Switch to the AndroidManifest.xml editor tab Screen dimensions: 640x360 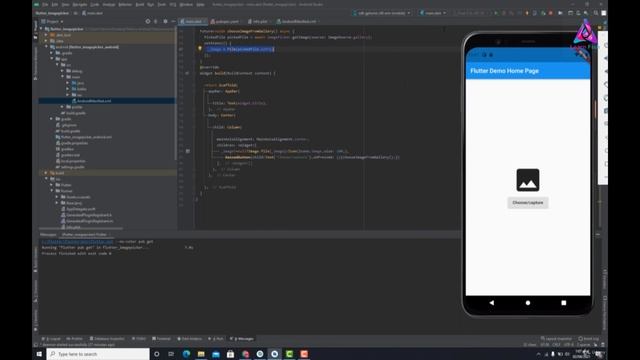pyautogui.click(x=298, y=21)
